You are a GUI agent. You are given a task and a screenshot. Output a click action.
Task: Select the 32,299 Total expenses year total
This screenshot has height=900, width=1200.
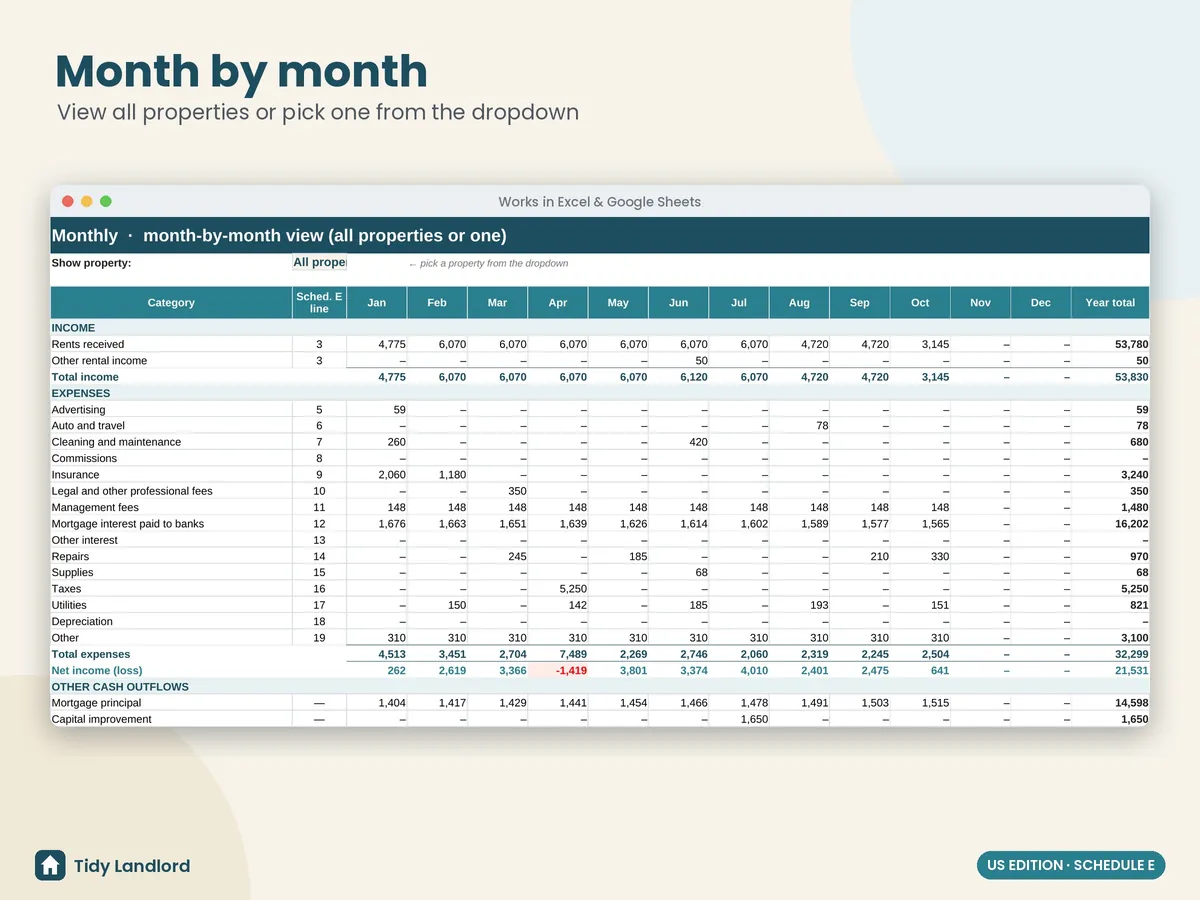(x=1110, y=654)
